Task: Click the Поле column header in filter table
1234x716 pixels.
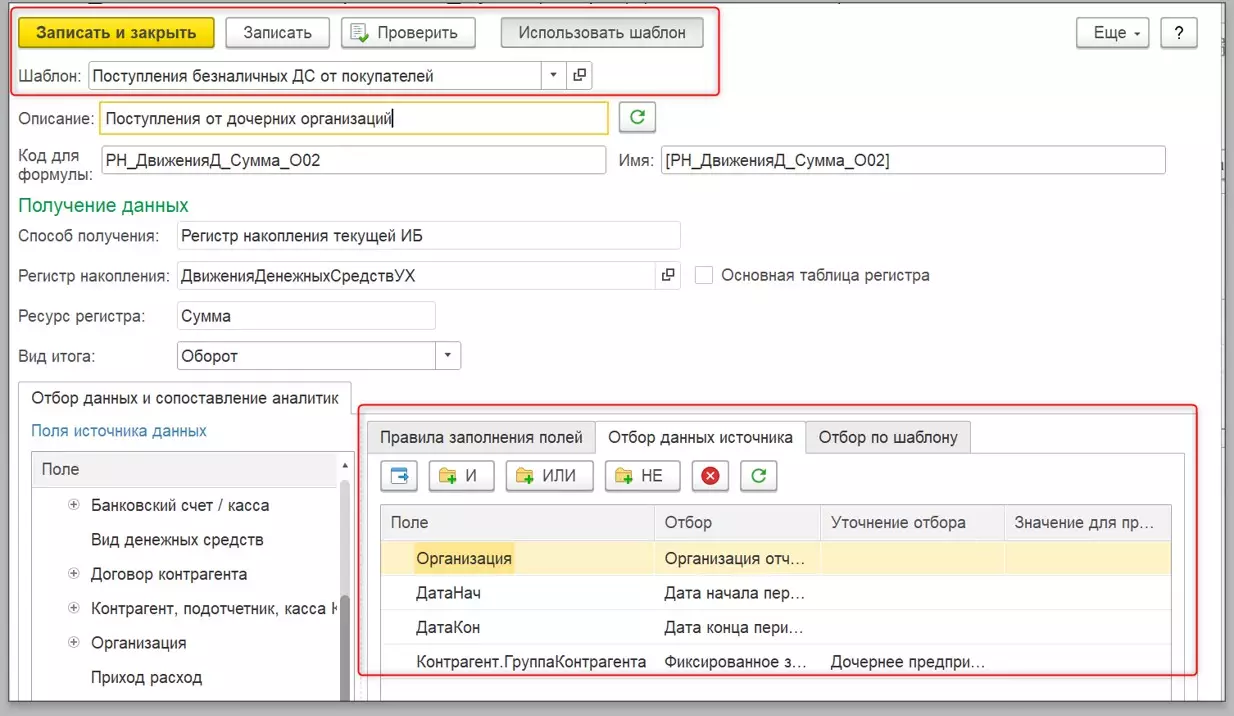Action: 517,523
